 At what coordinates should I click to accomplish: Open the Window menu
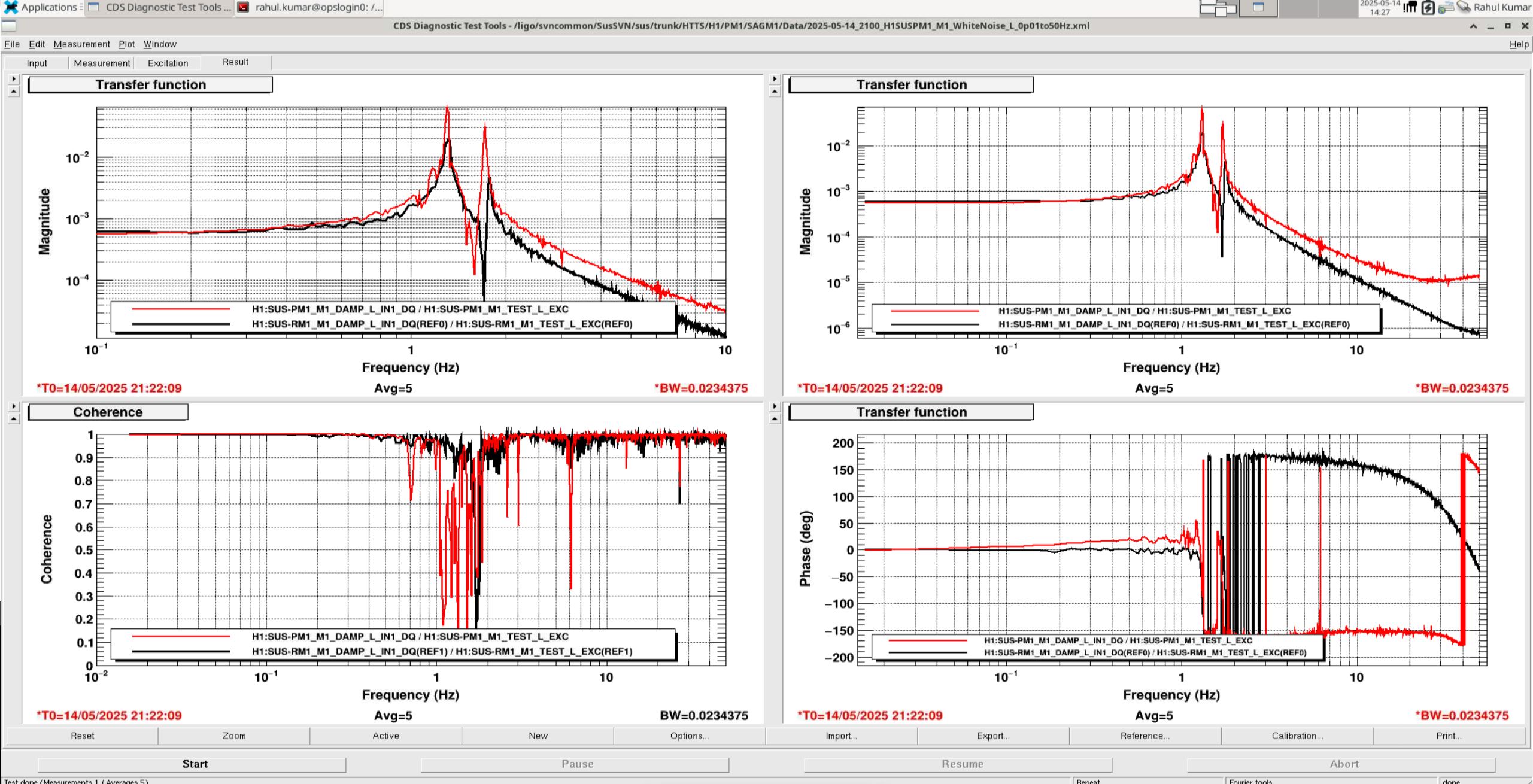[160, 44]
